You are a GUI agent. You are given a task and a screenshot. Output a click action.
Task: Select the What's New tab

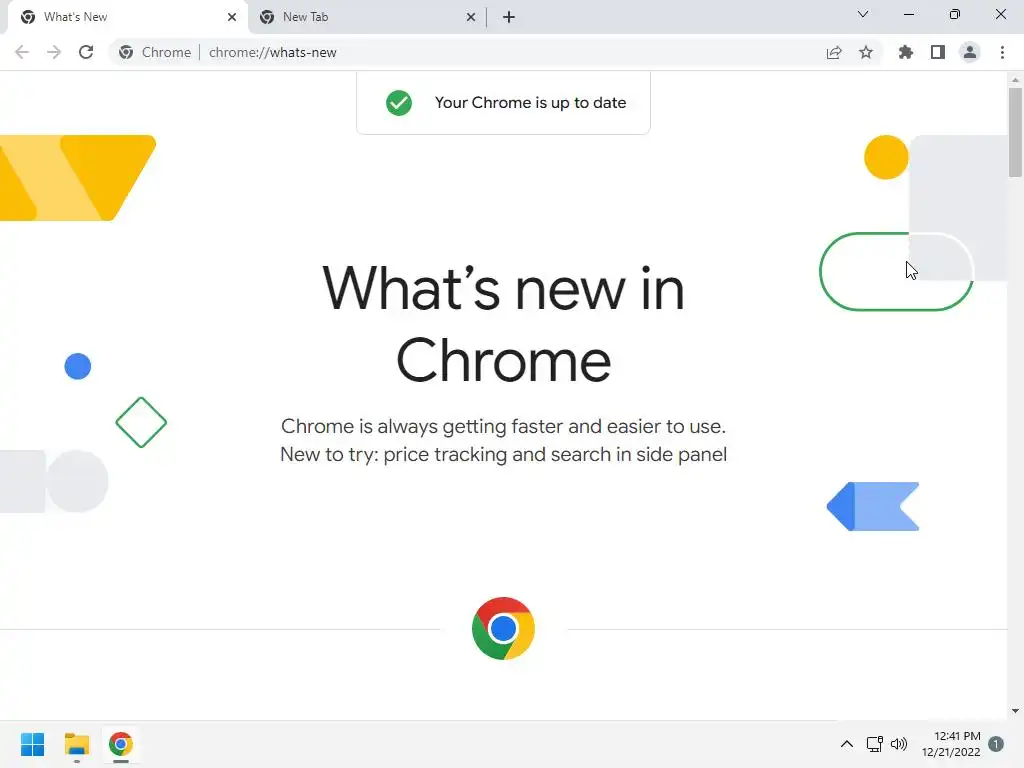pos(127,17)
